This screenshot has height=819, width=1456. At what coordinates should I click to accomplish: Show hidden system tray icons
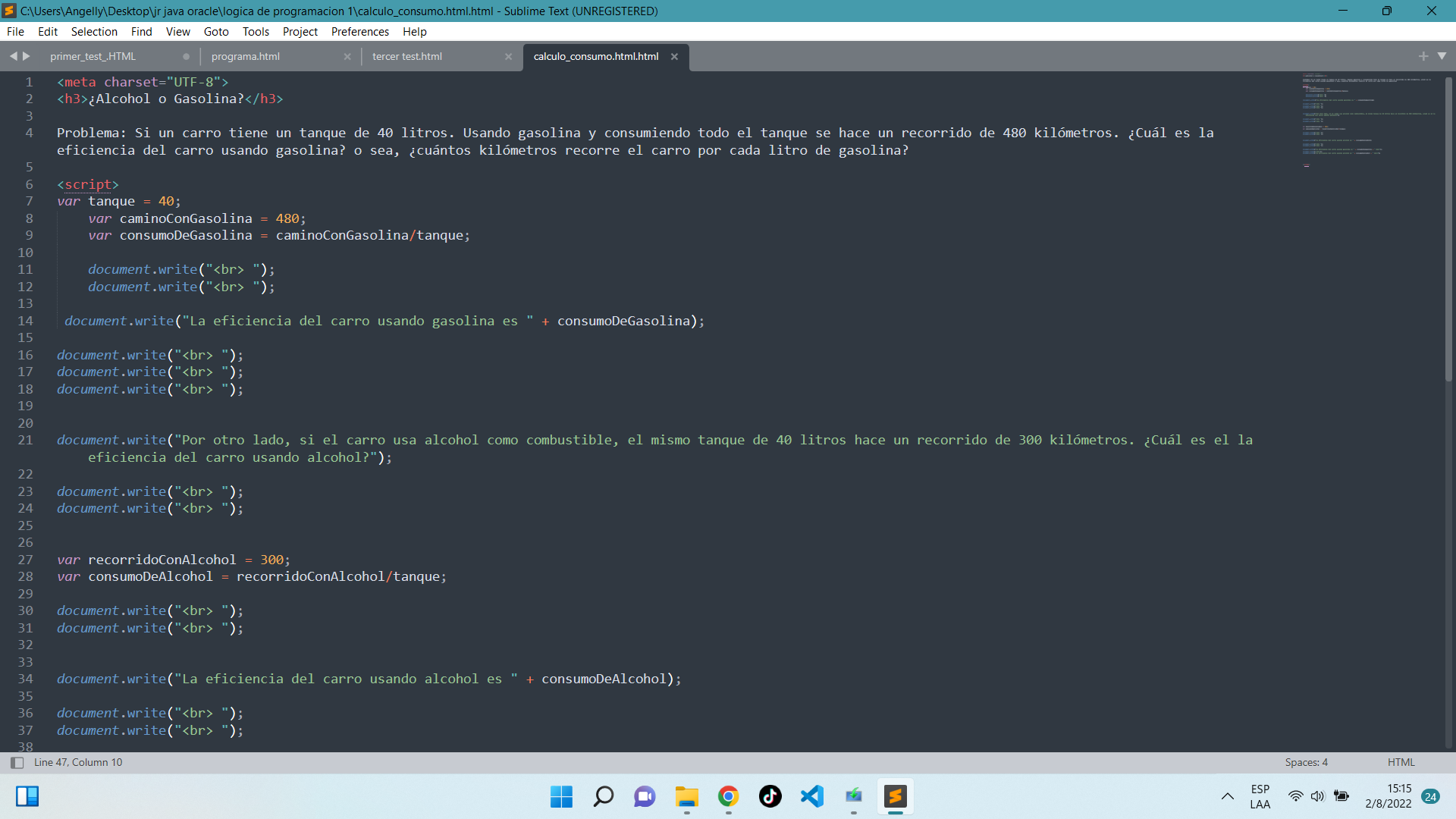coord(1227,796)
